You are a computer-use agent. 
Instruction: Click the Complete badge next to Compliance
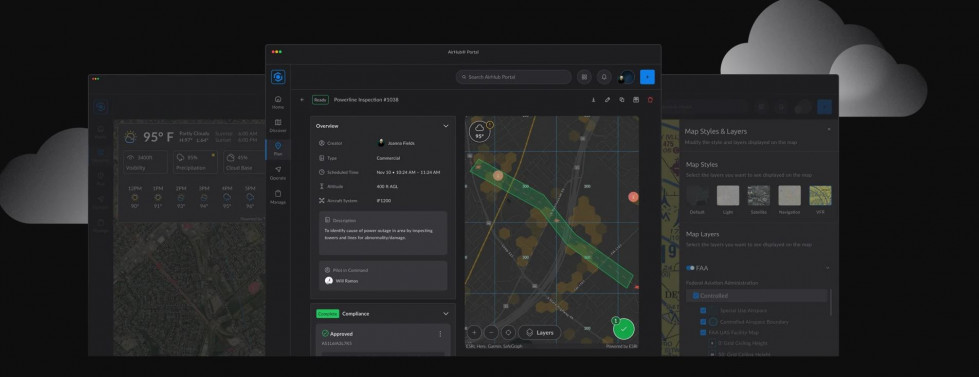(x=327, y=314)
